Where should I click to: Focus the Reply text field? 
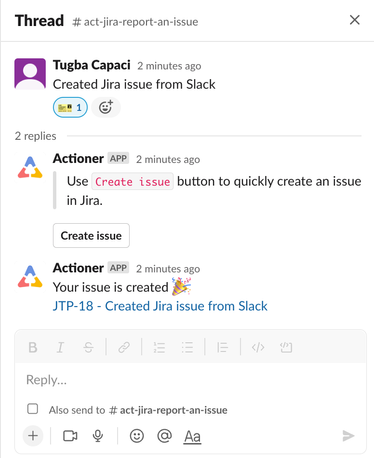(x=190, y=380)
